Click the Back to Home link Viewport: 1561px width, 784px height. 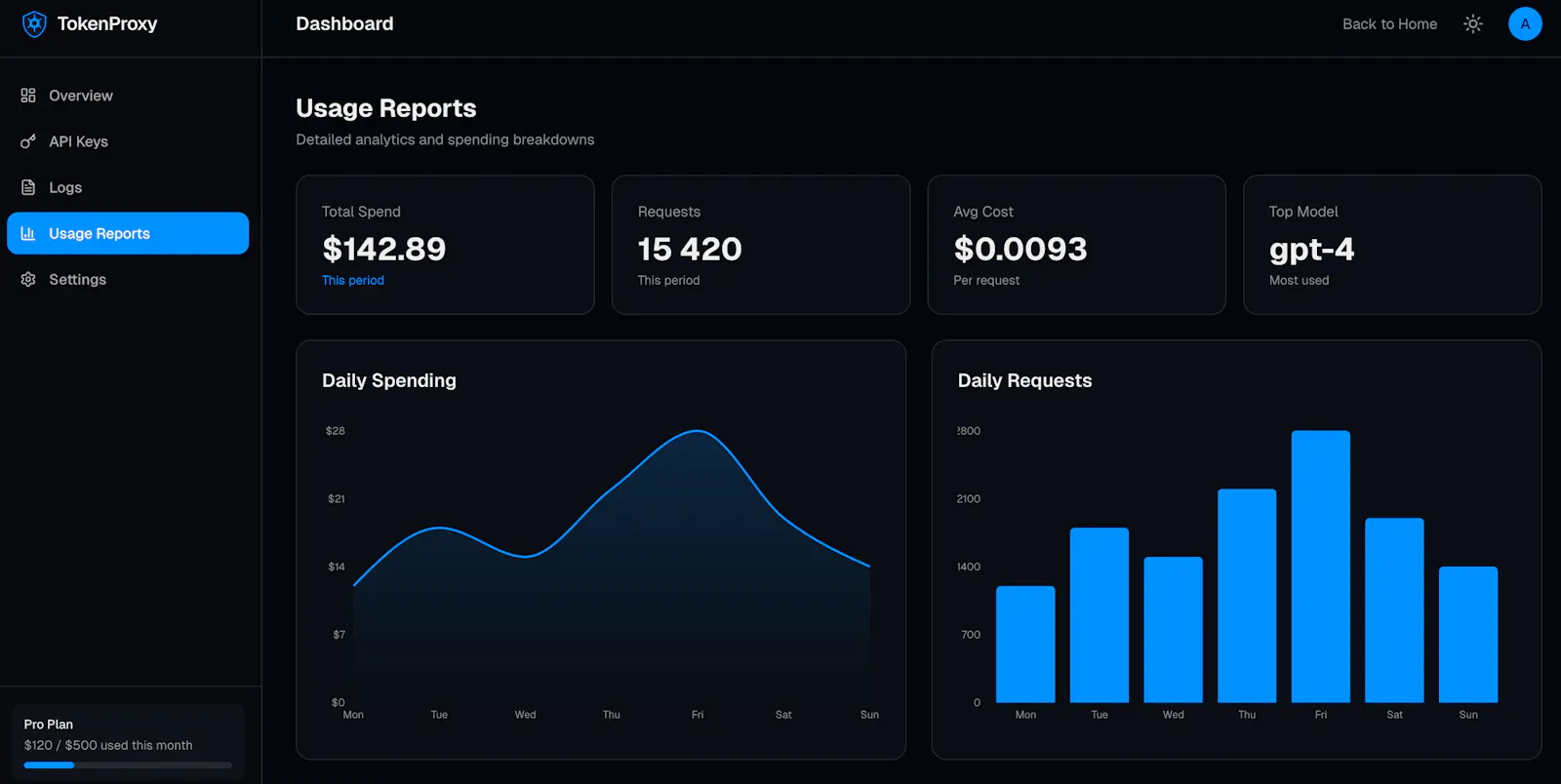[x=1389, y=23]
